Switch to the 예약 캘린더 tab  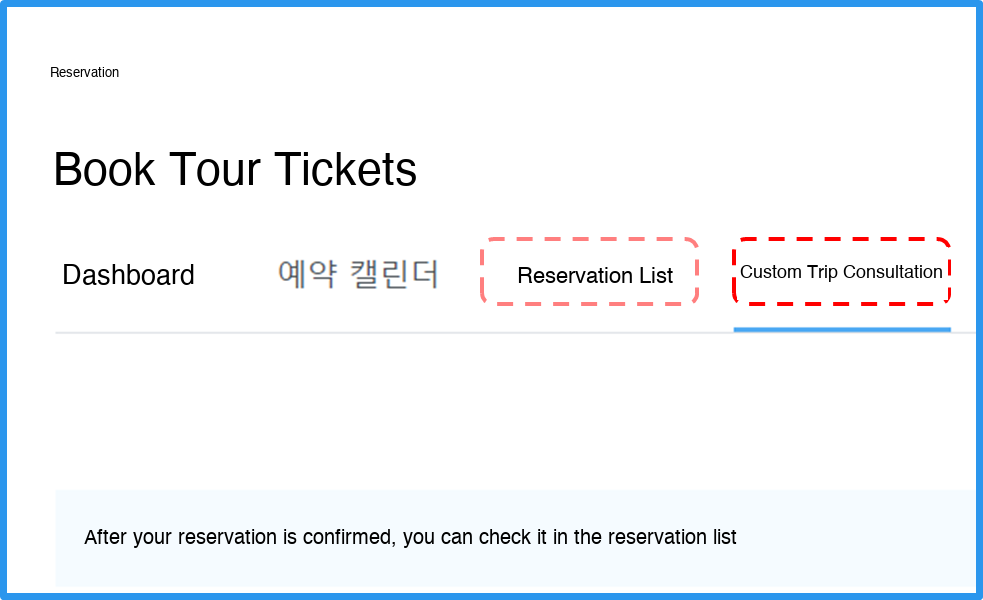pos(358,274)
